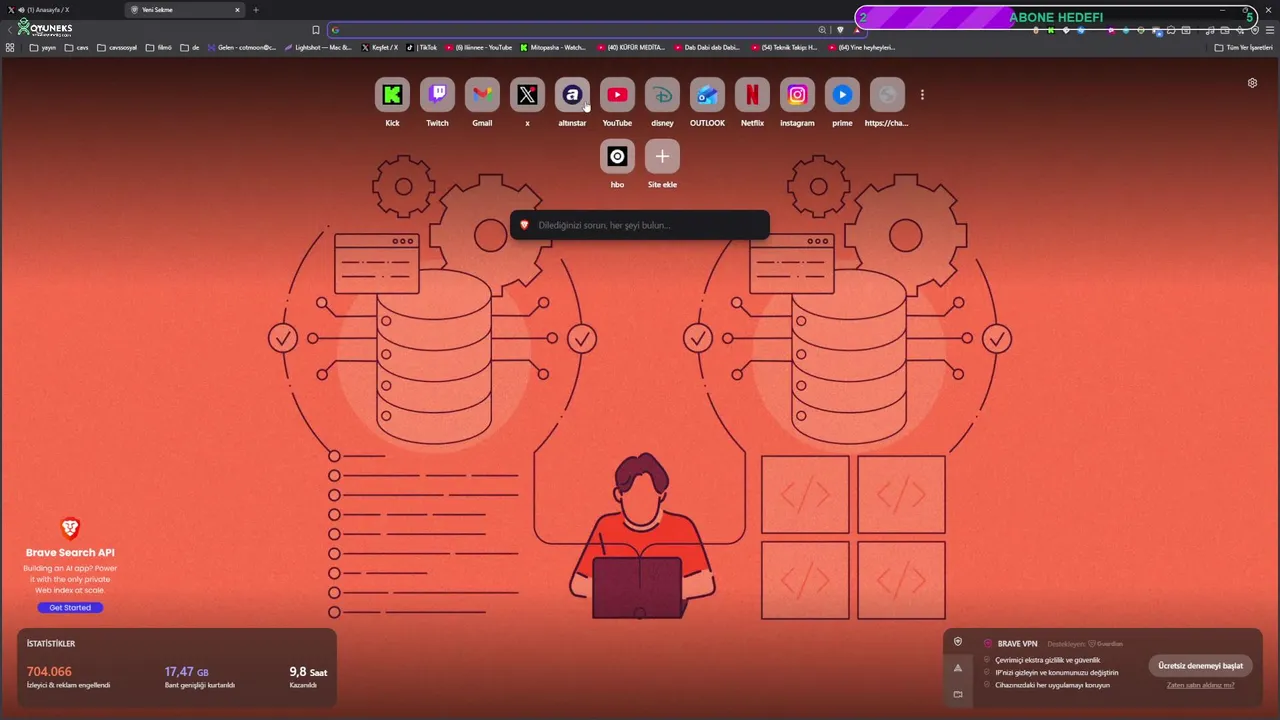
Task: Bookmark this page using bookmark icon
Action: click(x=316, y=30)
